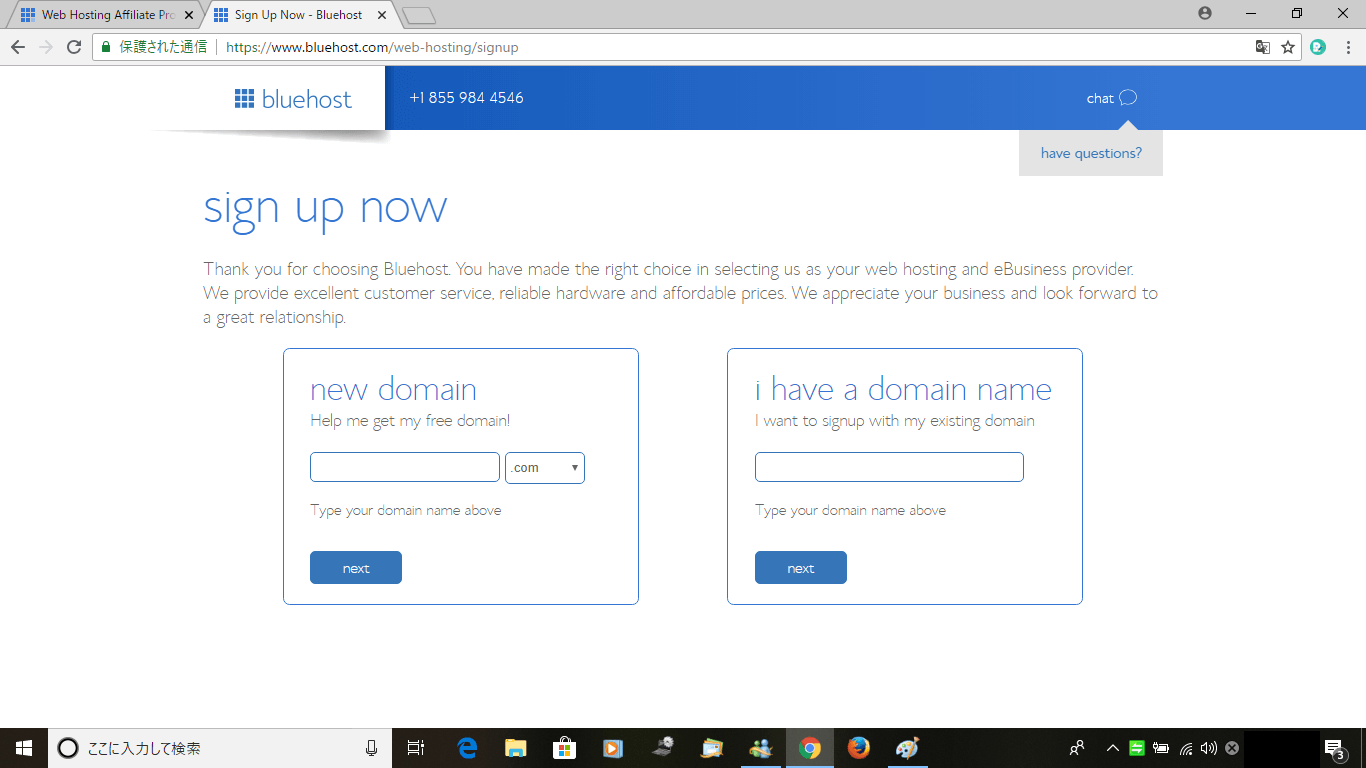The width and height of the screenshot is (1366, 768).
Task: Focus the new domain name text field
Action: 405,467
